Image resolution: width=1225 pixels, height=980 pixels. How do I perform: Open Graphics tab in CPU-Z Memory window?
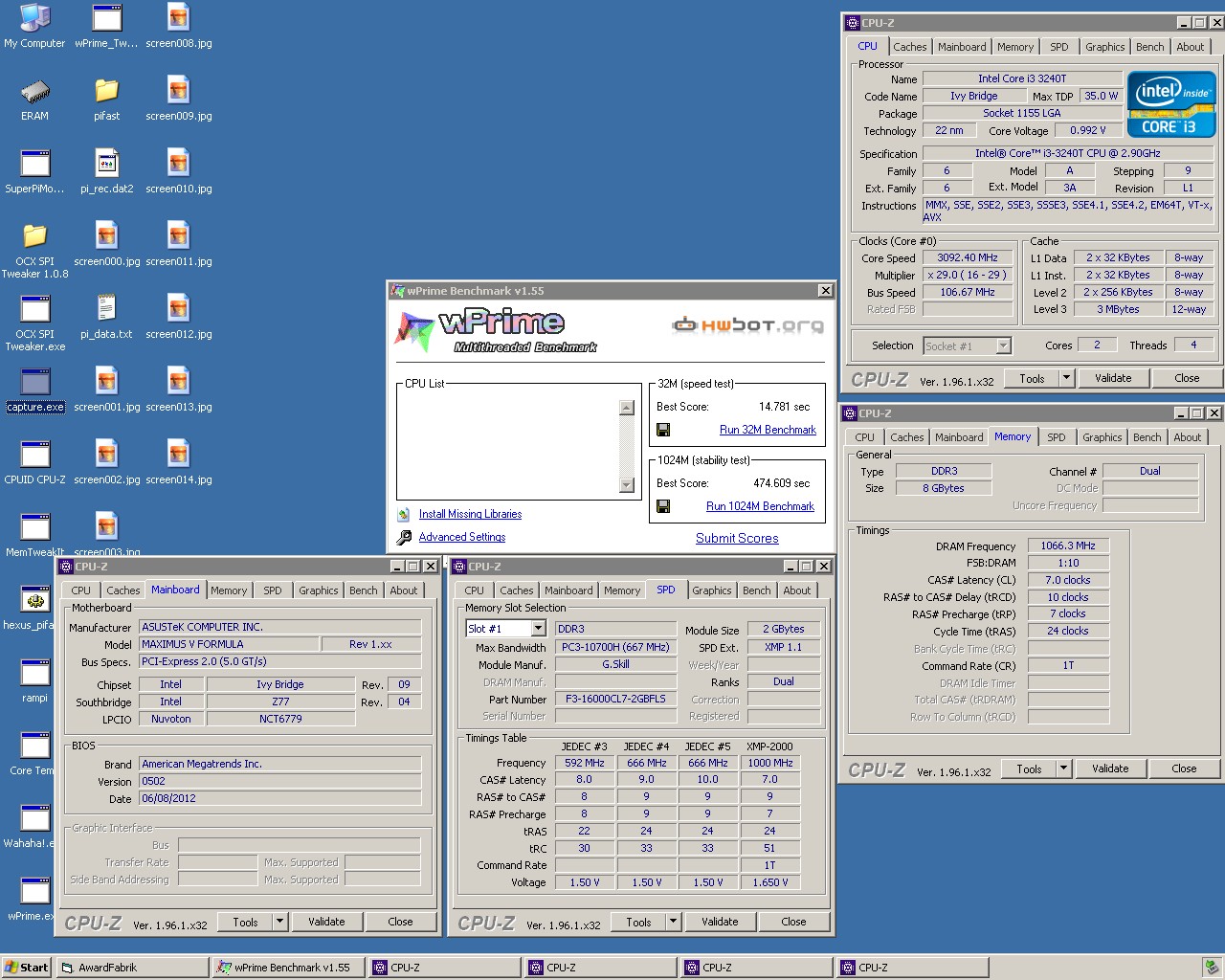[1102, 437]
